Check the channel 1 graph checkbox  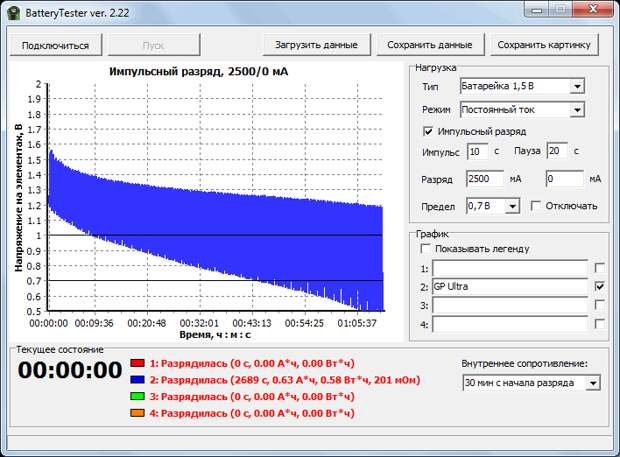pyautogui.click(x=599, y=268)
